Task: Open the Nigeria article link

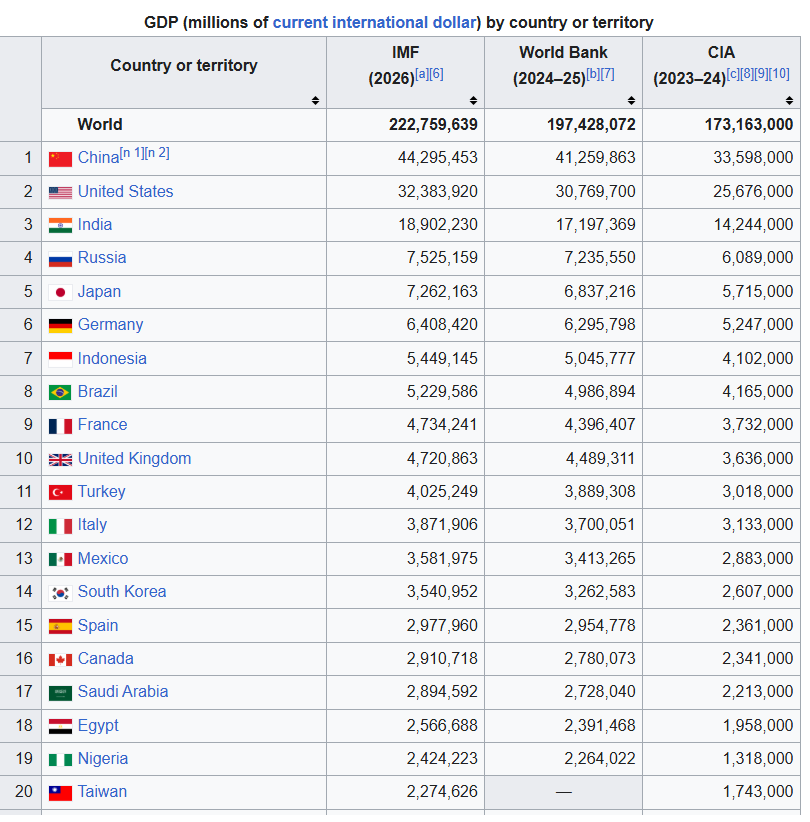Action: [x=103, y=759]
